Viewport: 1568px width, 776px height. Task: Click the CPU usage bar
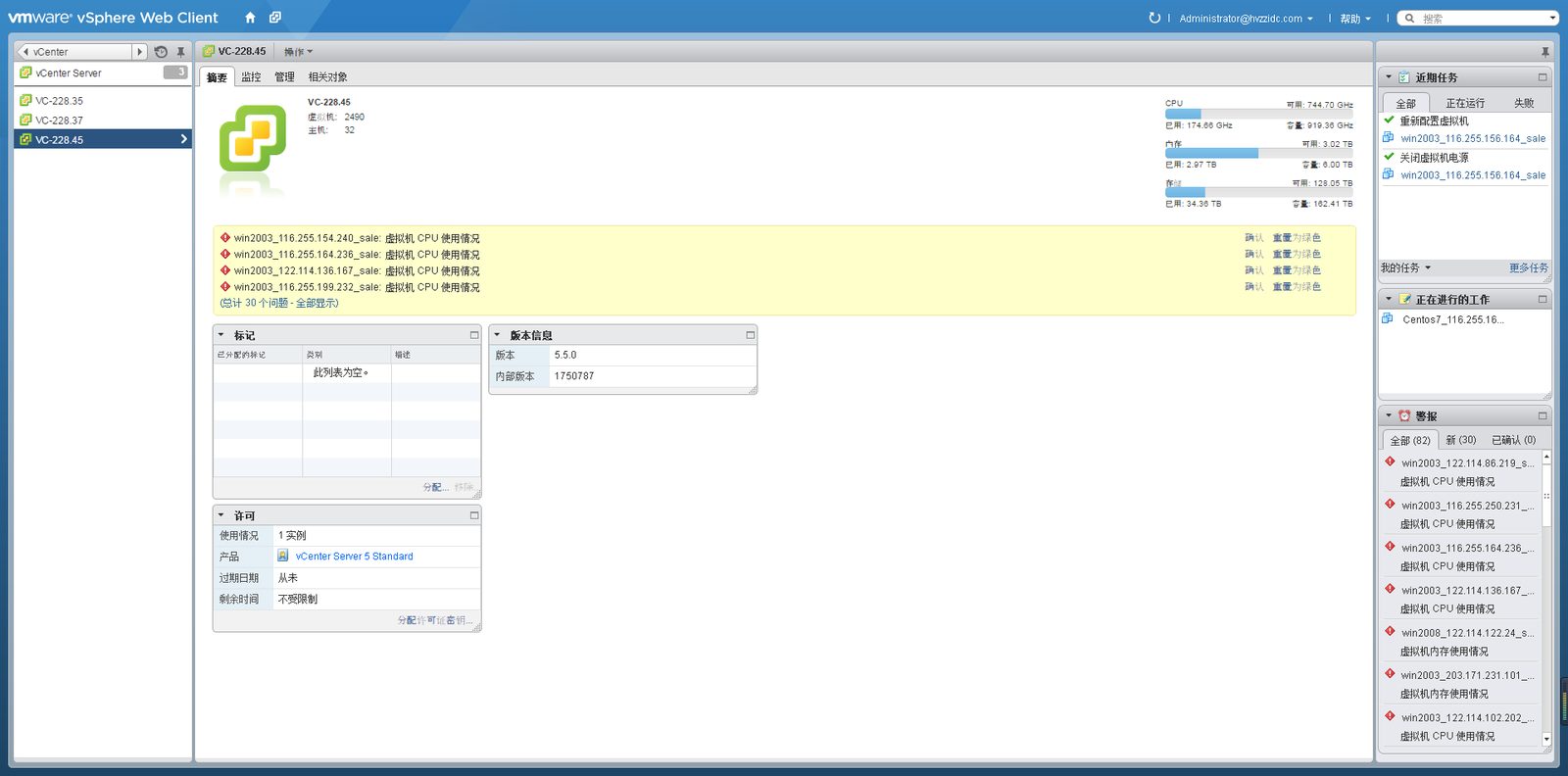pos(1258,115)
